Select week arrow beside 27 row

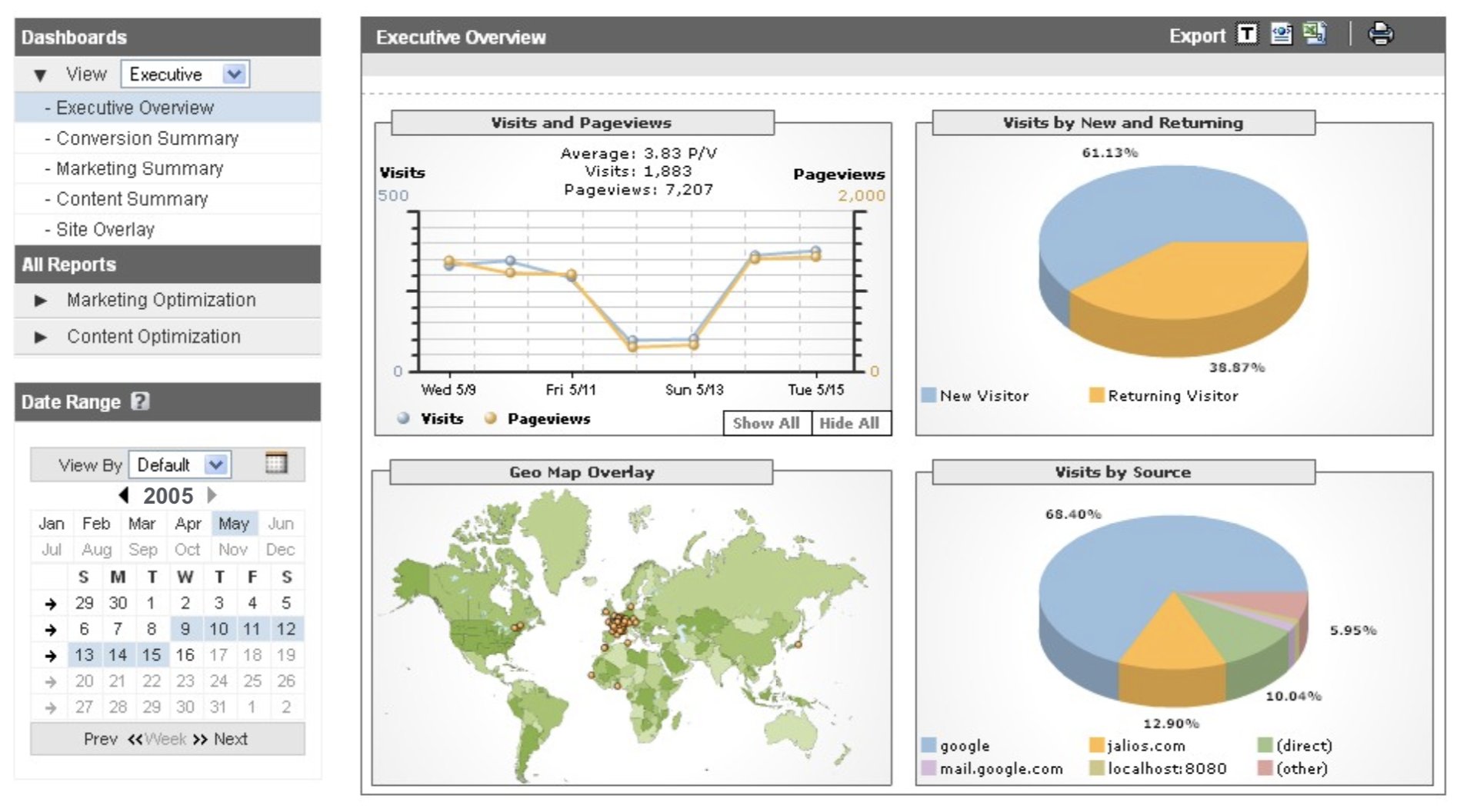[x=51, y=707]
